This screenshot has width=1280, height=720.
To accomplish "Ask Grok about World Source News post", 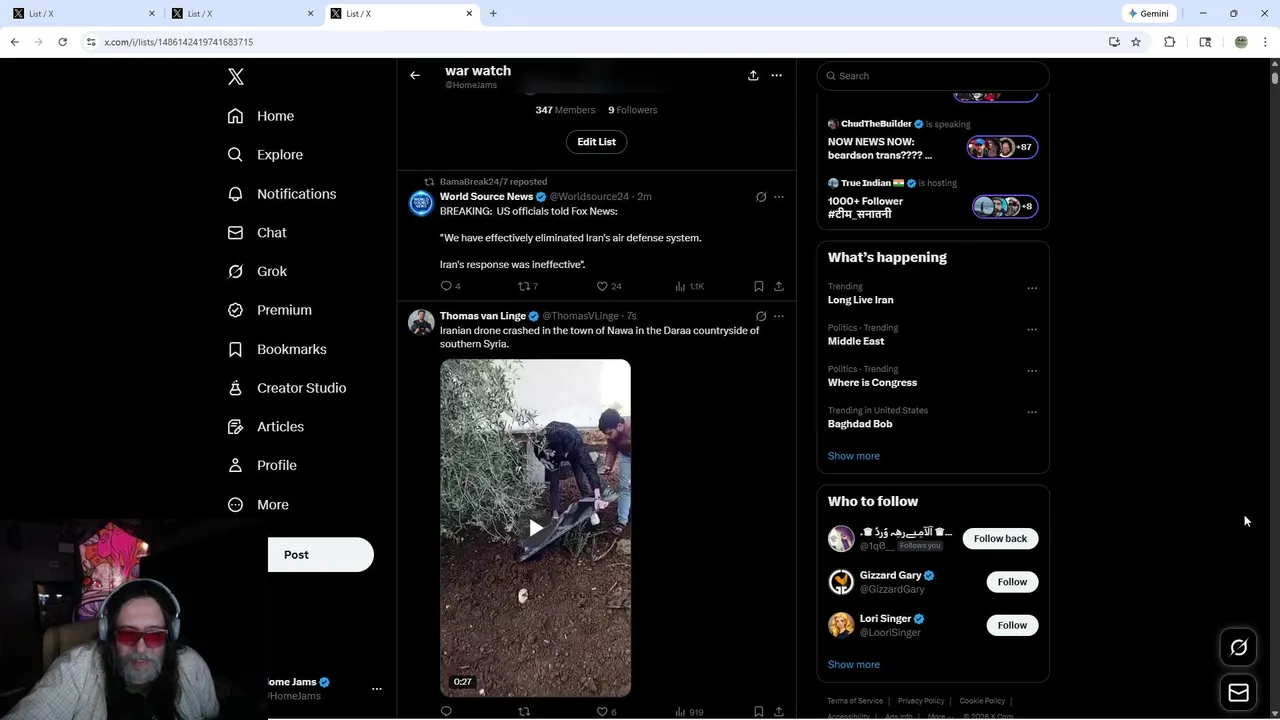I will [x=761, y=197].
